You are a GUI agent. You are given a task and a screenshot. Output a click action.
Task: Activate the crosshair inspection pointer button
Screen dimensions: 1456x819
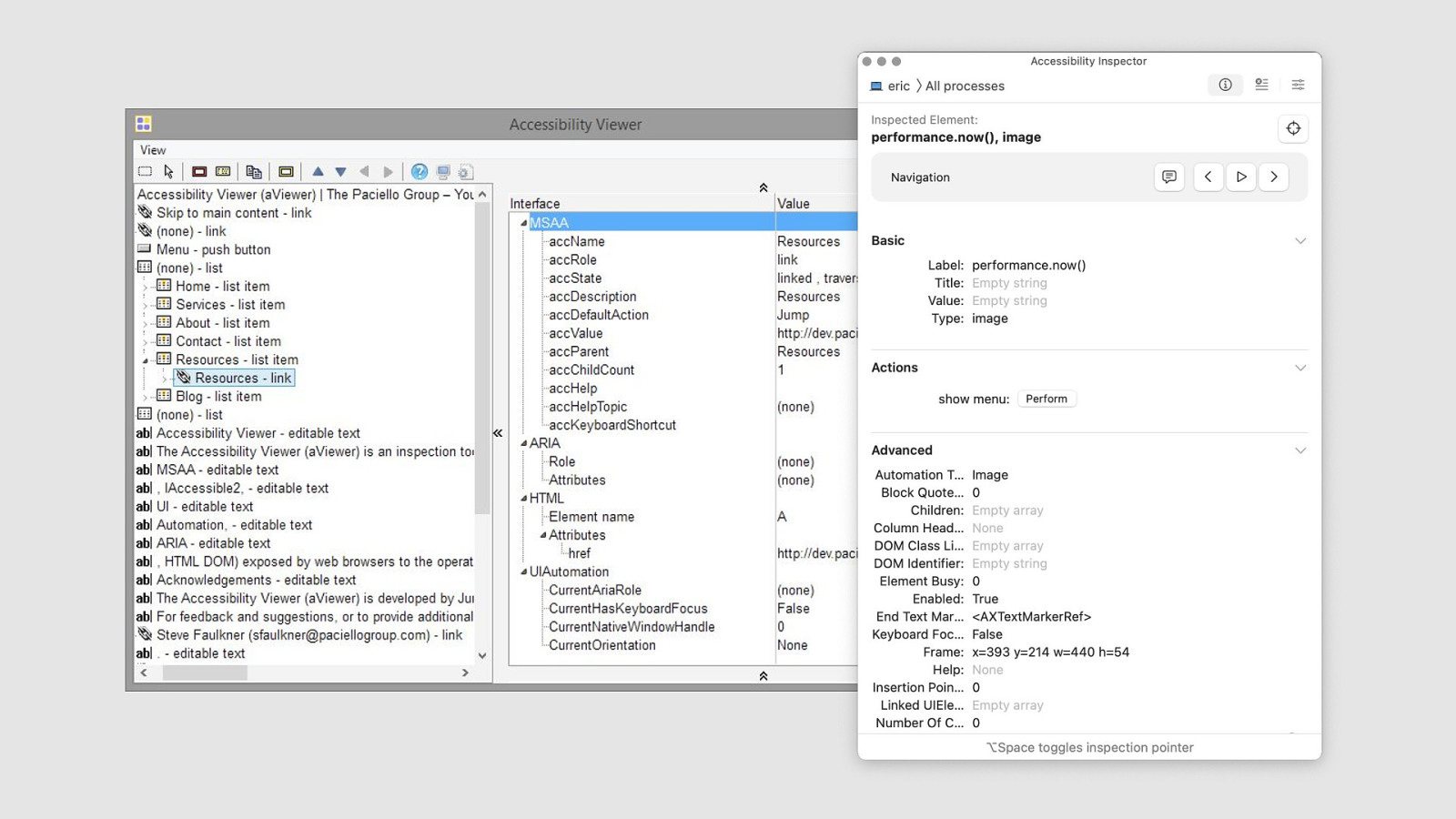pyautogui.click(x=1293, y=128)
